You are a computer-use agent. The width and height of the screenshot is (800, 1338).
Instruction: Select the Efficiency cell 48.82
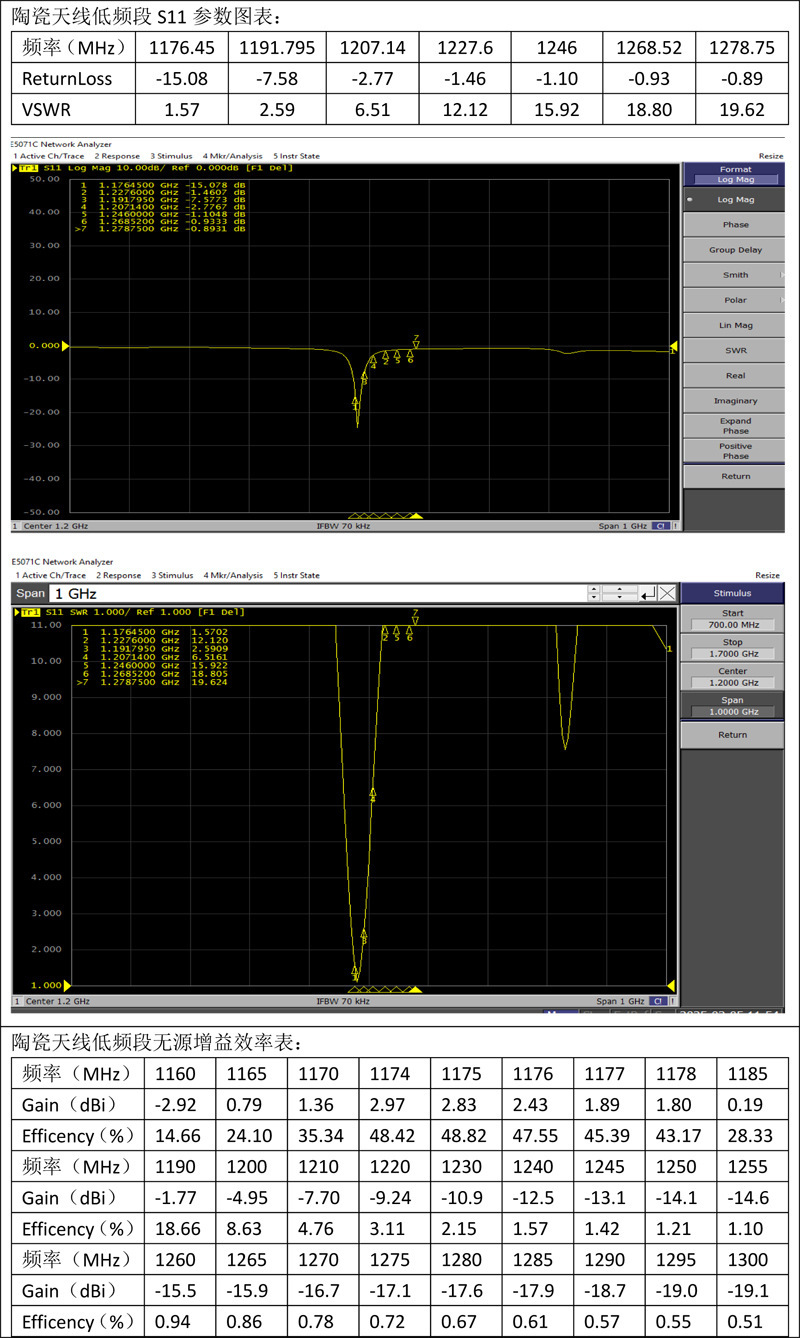[x=467, y=1137]
